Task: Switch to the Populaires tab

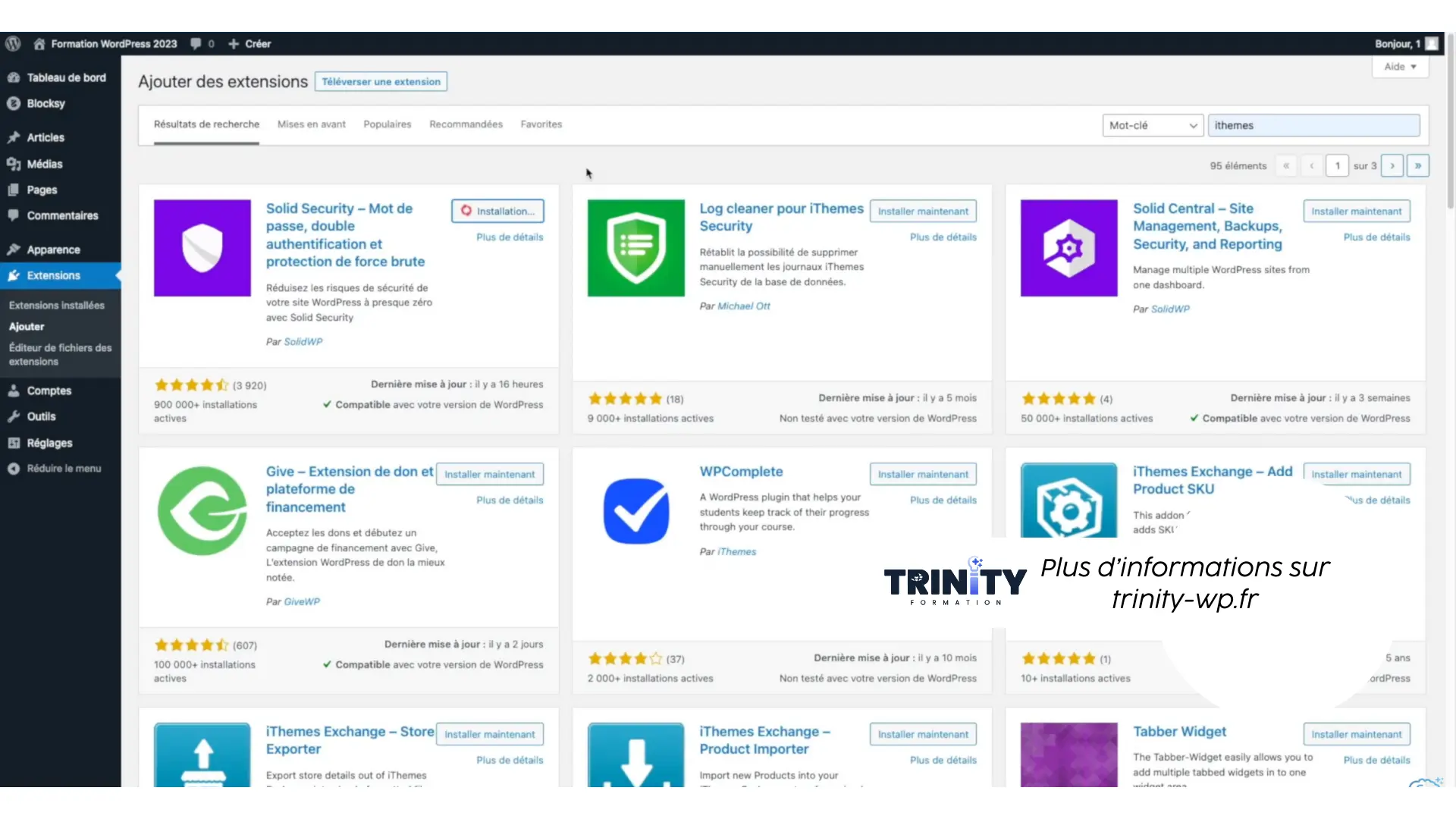Action: pyautogui.click(x=387, y=124)
